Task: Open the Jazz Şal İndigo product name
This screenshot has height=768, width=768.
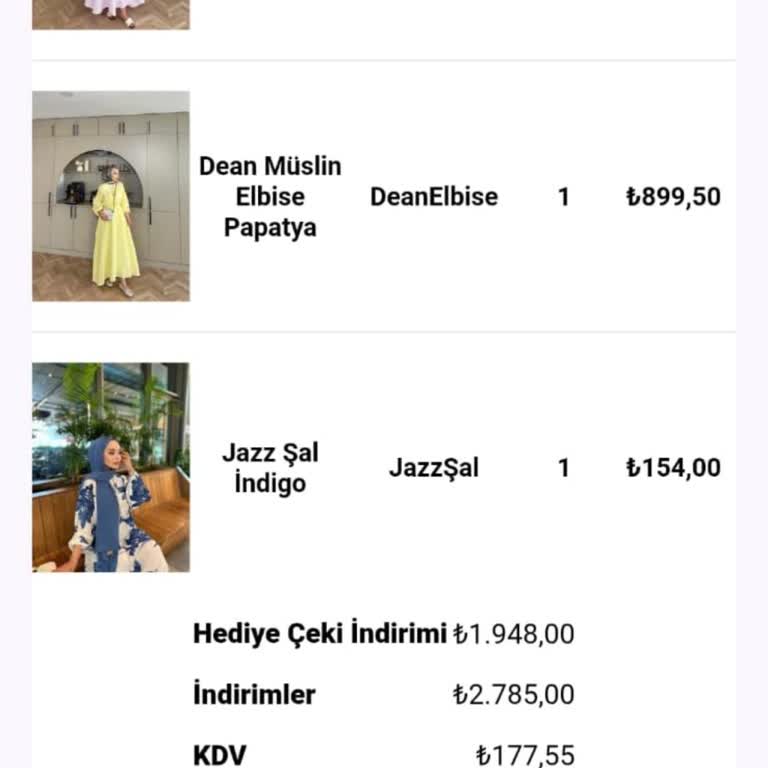Action: pos(270,468)
